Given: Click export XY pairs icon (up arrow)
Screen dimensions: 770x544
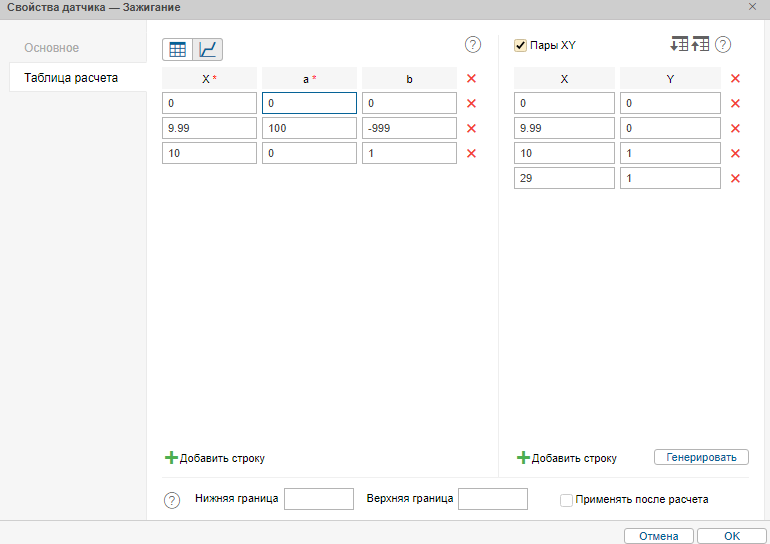Looking at the screenshot, I should 700,45.
